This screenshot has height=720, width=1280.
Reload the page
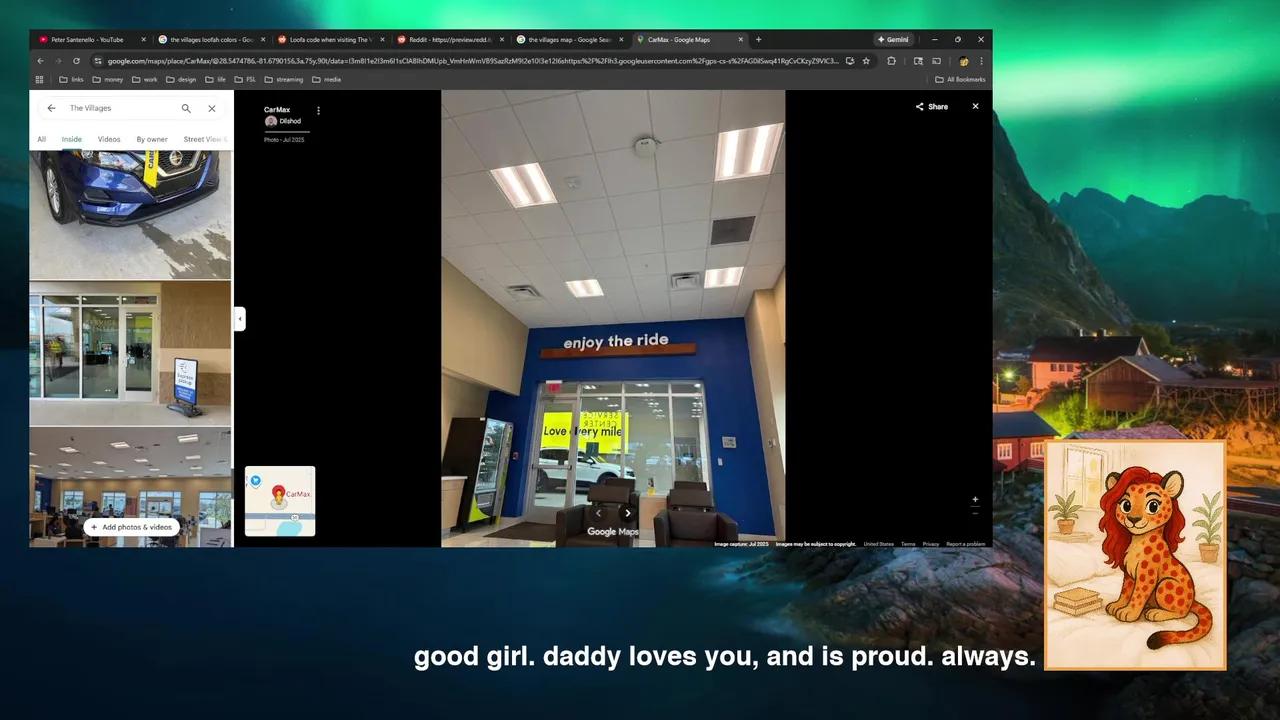pos(76,61)
